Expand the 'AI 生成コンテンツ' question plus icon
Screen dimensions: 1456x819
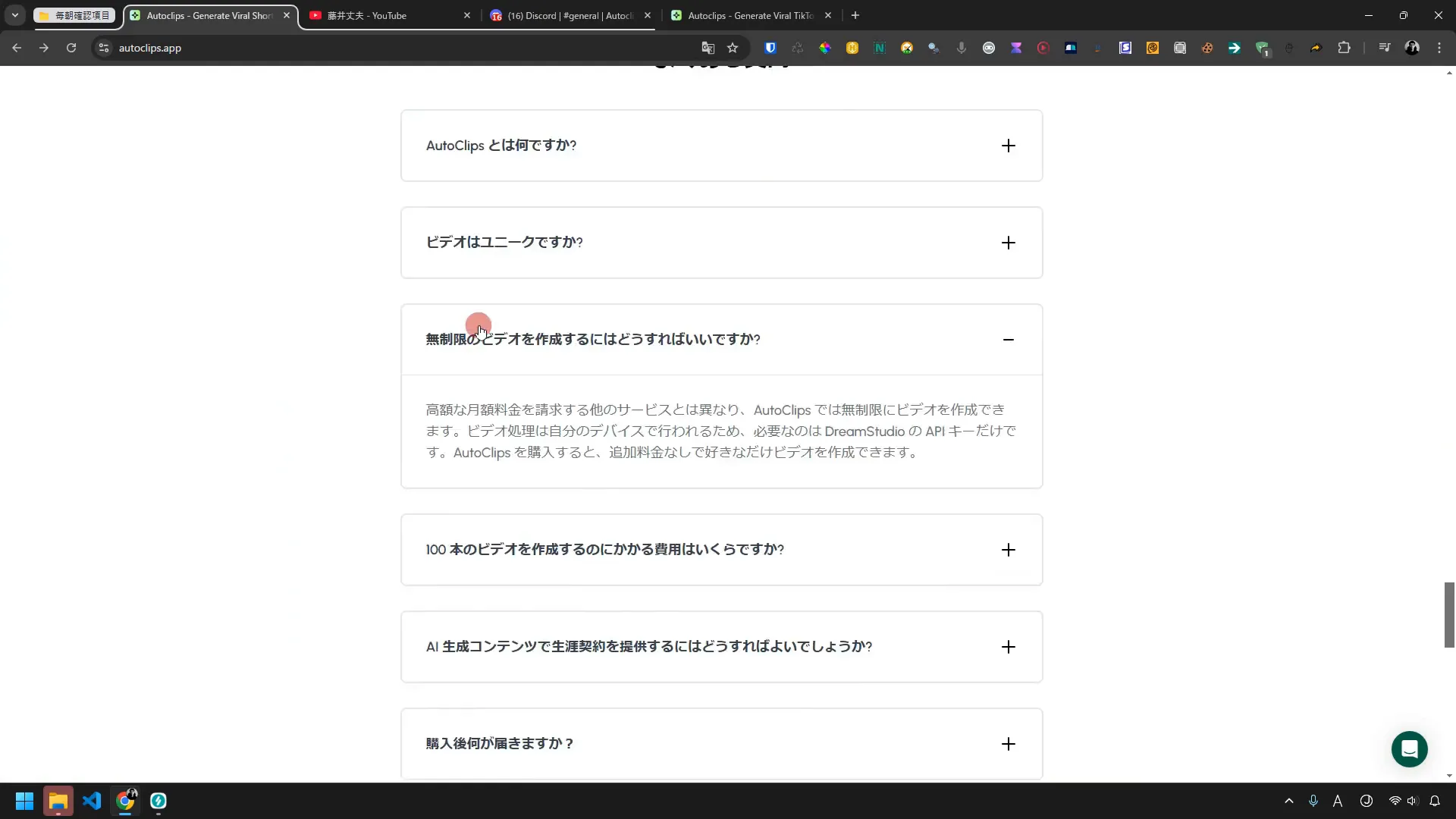click(x=1008, y=647)
